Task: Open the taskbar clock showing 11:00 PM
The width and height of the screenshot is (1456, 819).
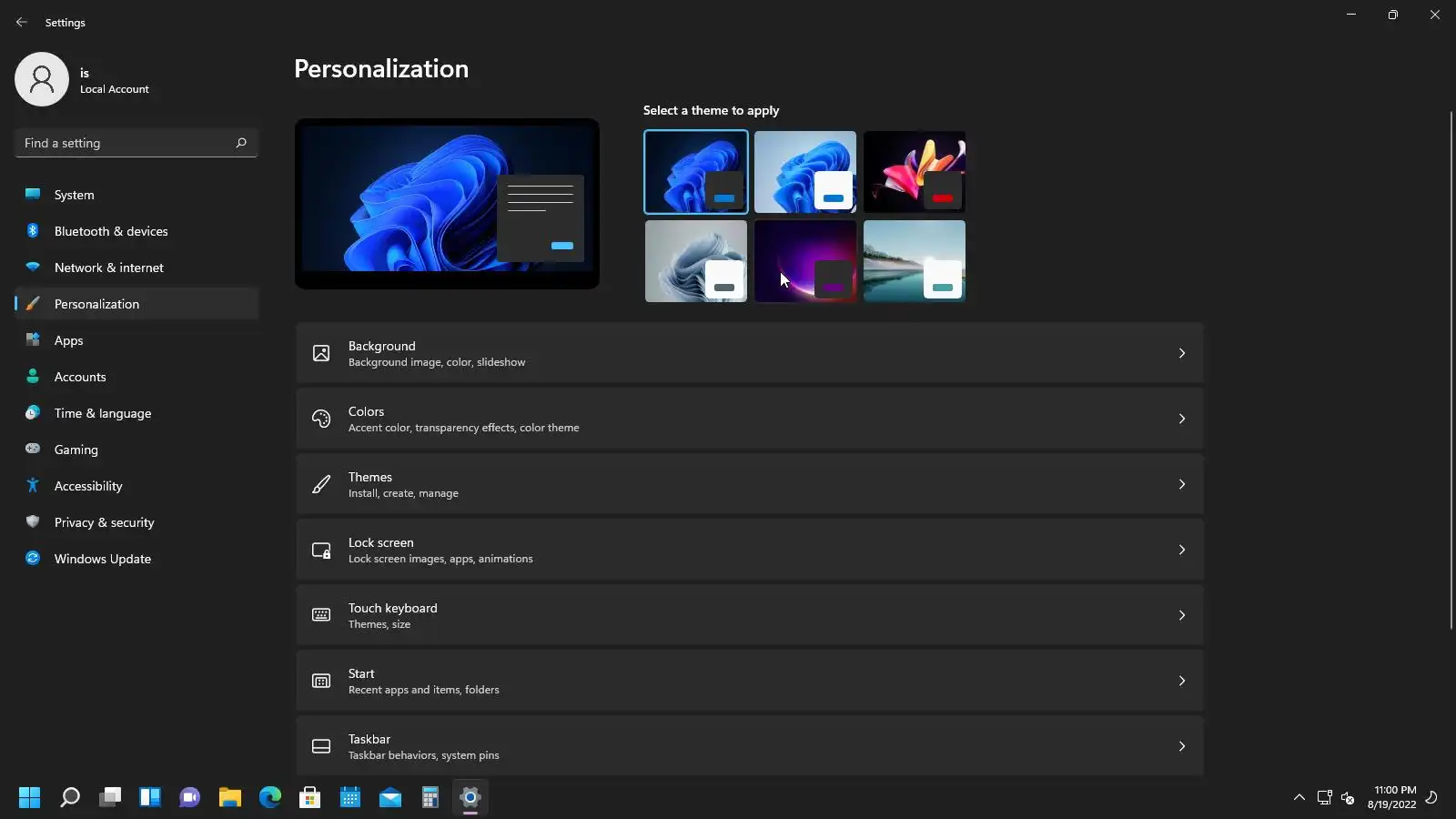Action: pos(1391,797)
